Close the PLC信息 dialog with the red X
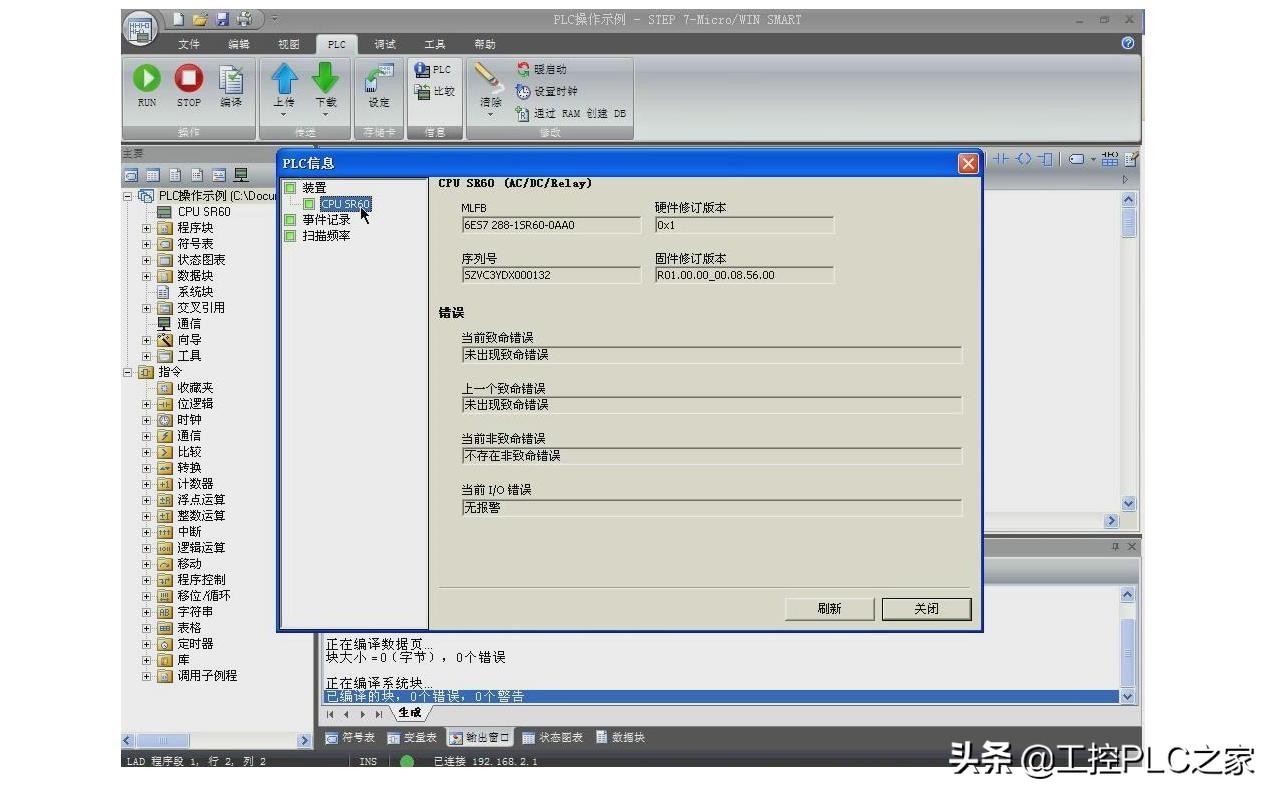This screenshot has height=800, width=1280. [x=968, y=163]
